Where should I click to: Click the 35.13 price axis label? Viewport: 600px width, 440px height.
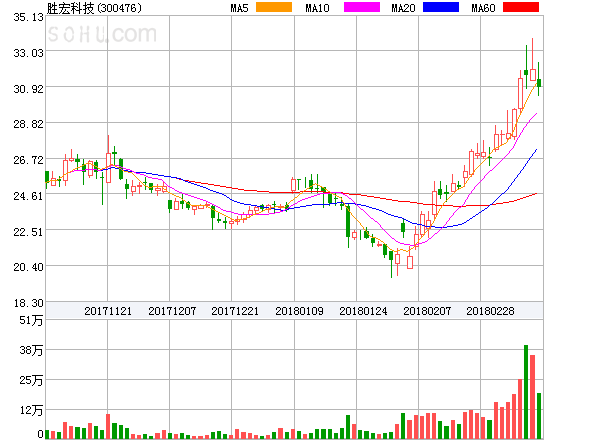[x=28, y=17]
